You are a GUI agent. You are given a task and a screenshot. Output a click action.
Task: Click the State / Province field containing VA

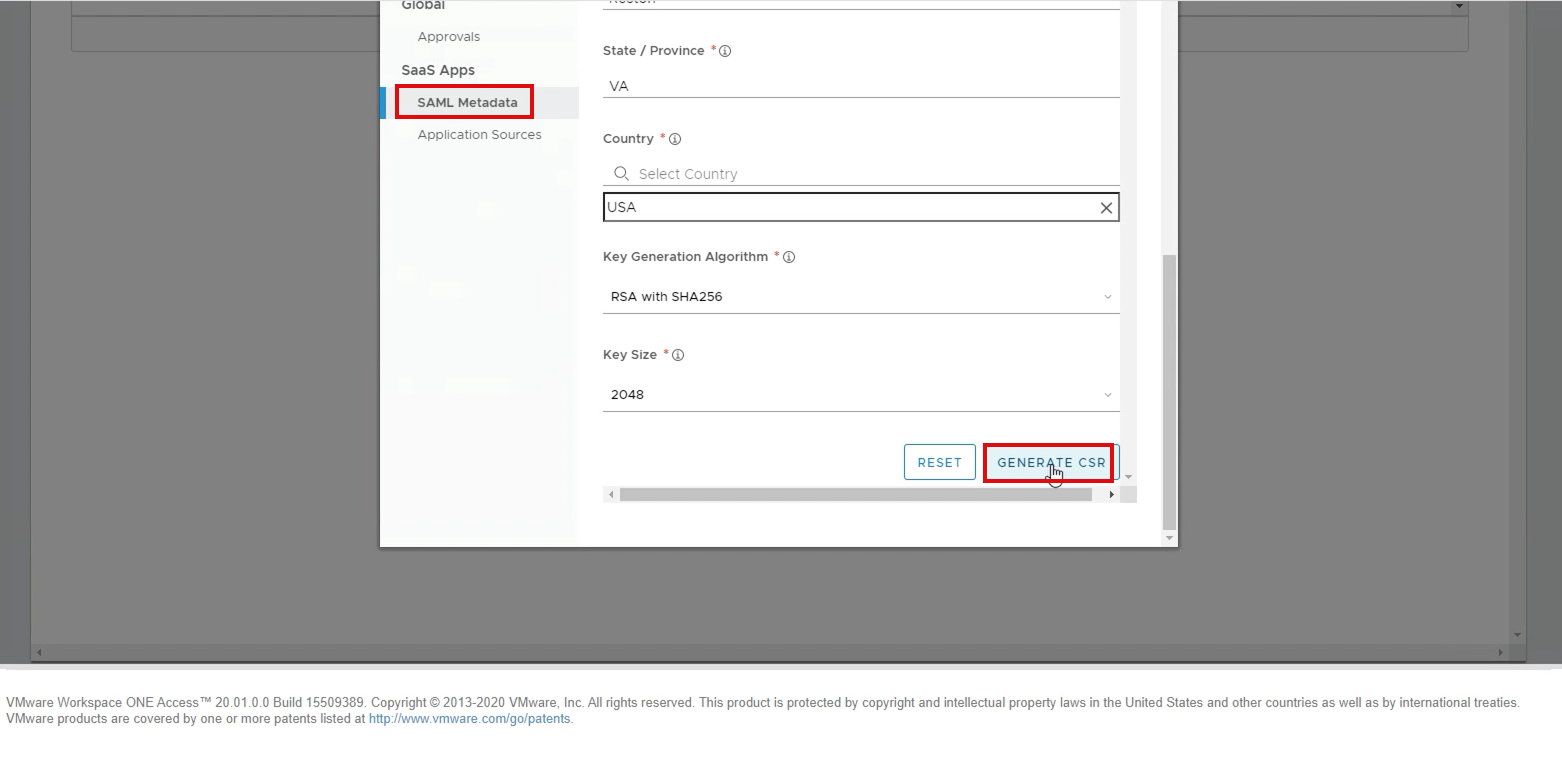[860, 86]
